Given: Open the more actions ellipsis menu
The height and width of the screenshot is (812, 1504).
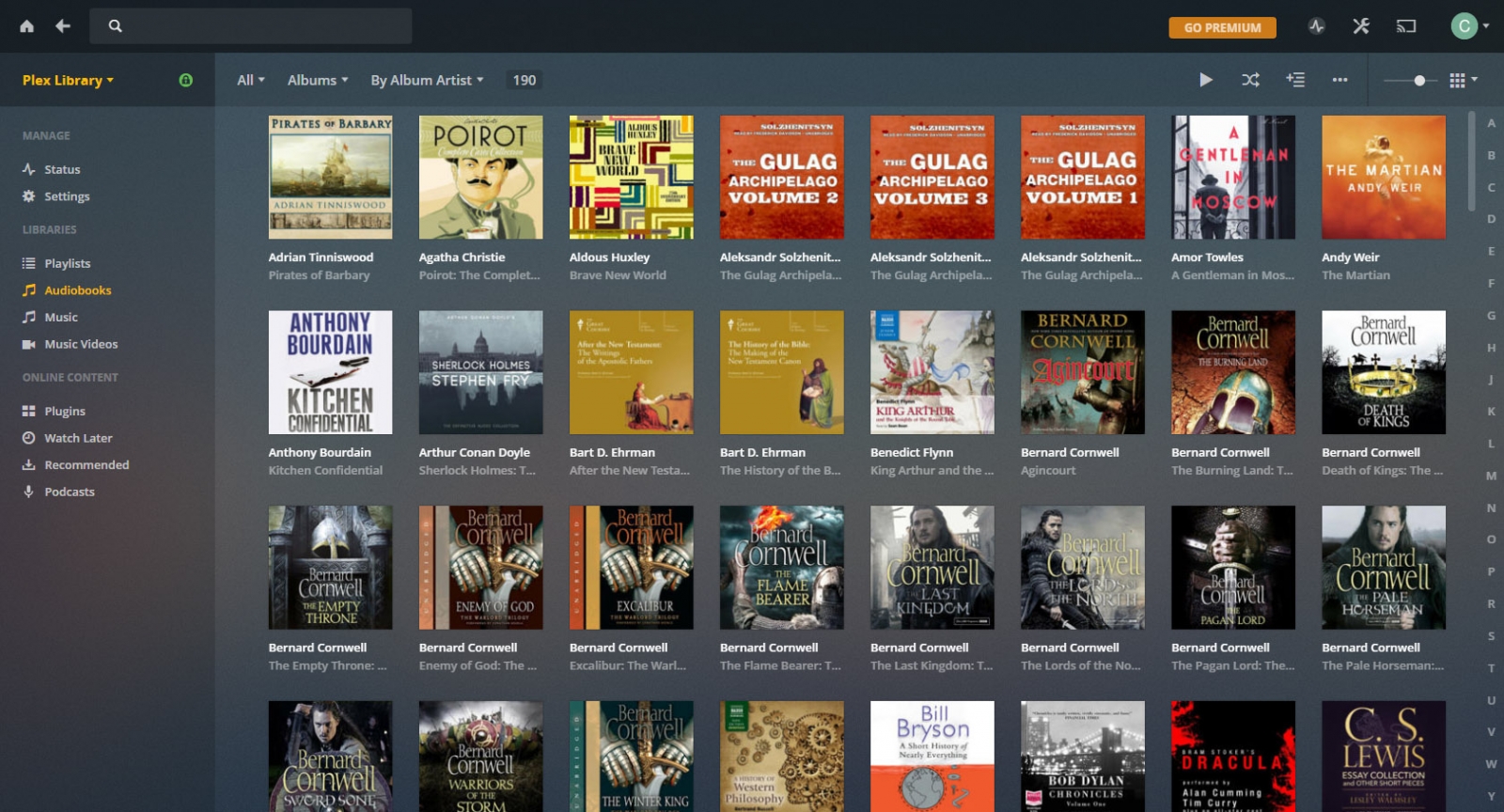Looking at the screenshot, I should click(1339, 80).
